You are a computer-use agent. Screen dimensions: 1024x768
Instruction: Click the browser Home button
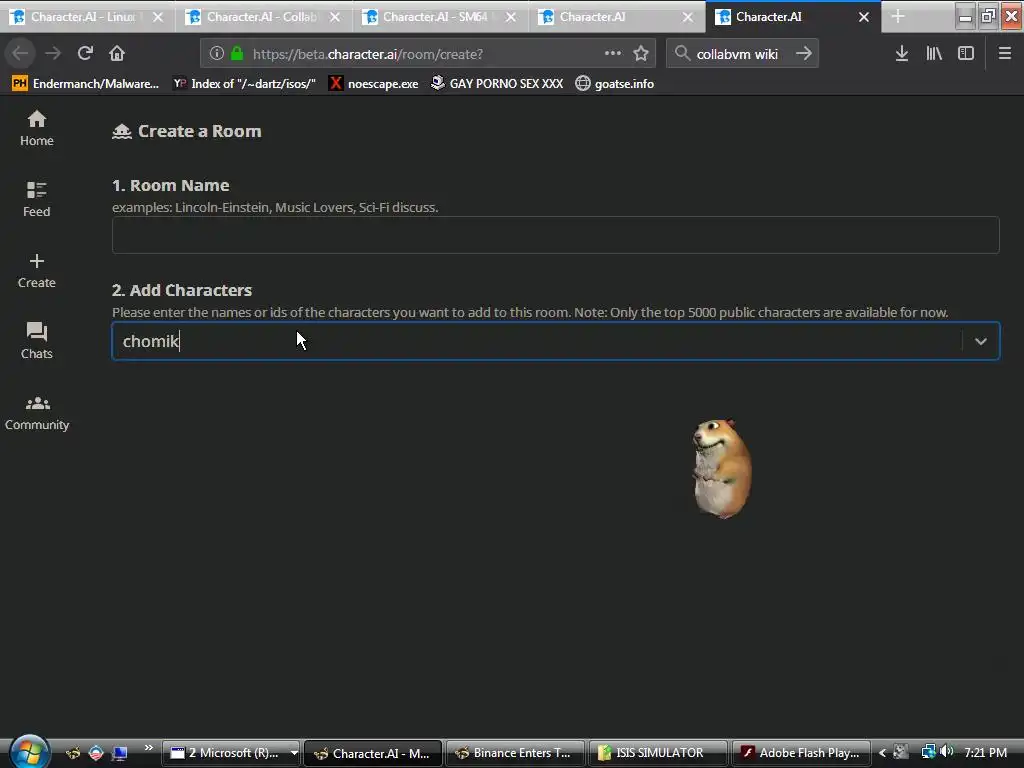(x=117, y=54)
